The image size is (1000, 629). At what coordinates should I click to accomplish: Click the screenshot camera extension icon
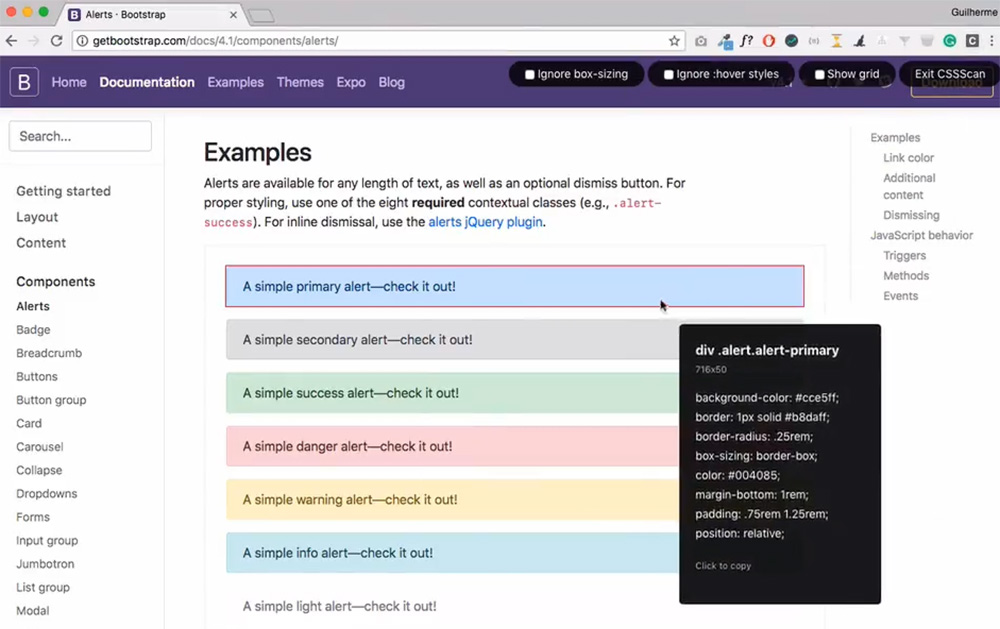tap(702, 41)
